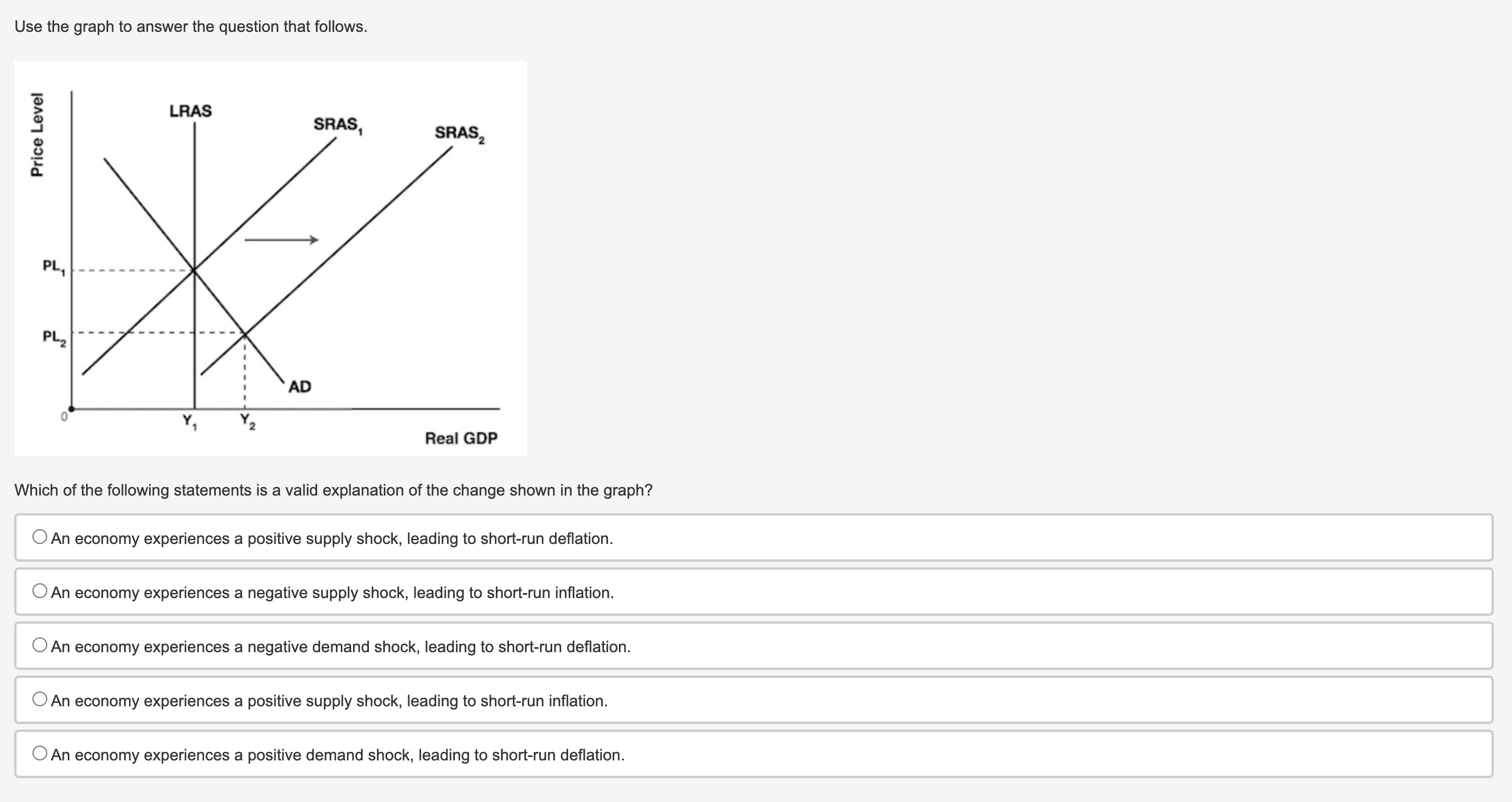
Task: Click the AD curve label
Action: click(x=300, y=387)
